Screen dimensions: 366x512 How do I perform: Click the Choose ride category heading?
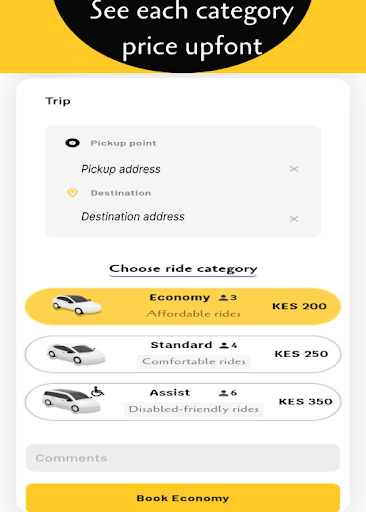[x=183, y=269]
